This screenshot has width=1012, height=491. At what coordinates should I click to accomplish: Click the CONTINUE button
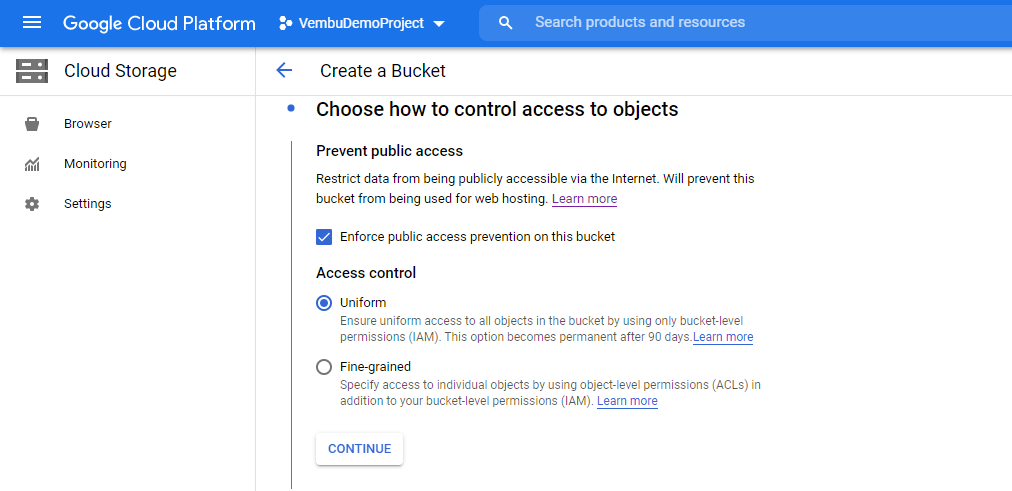pos(359,448)
